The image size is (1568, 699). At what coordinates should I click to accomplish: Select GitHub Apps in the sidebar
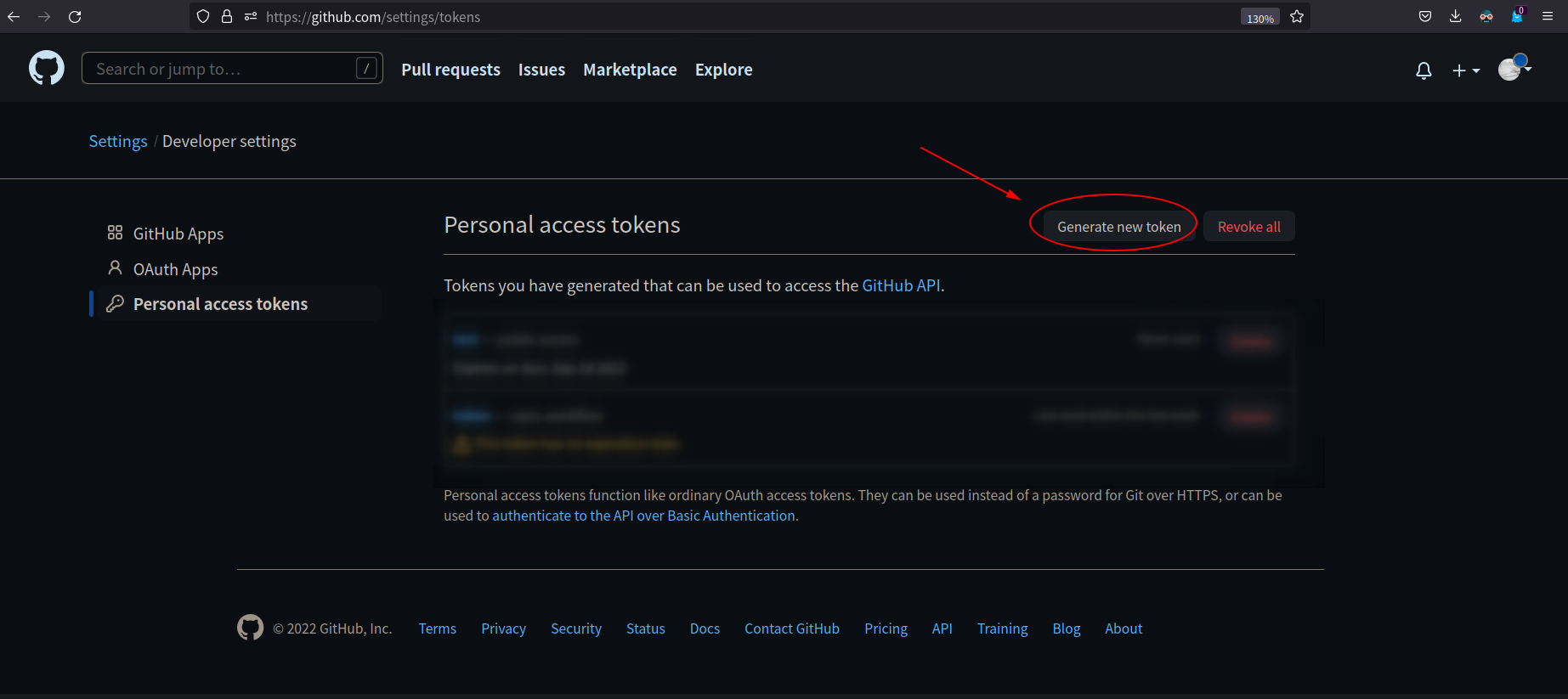[178, 234]
